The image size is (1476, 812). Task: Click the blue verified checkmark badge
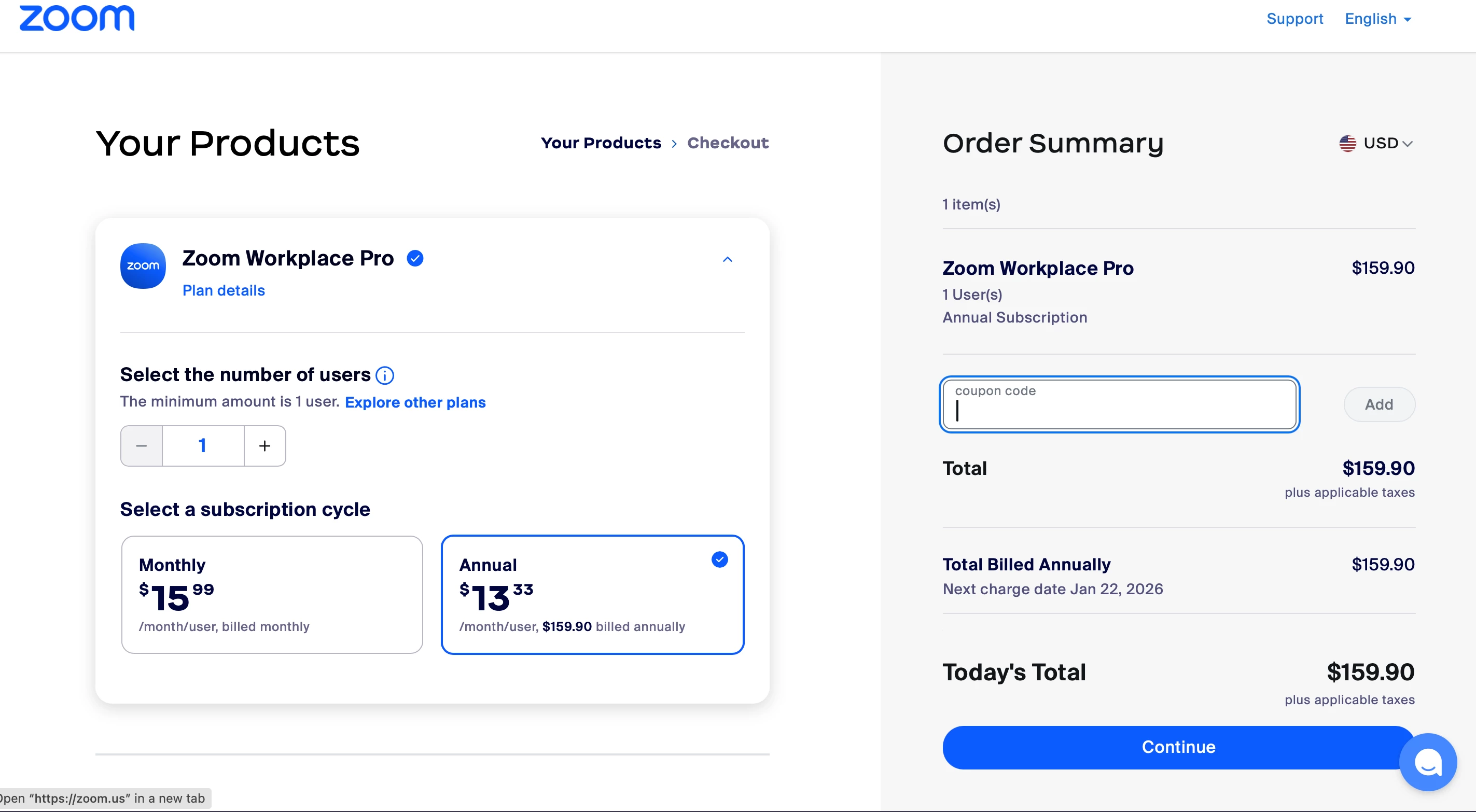pos(415,258)
